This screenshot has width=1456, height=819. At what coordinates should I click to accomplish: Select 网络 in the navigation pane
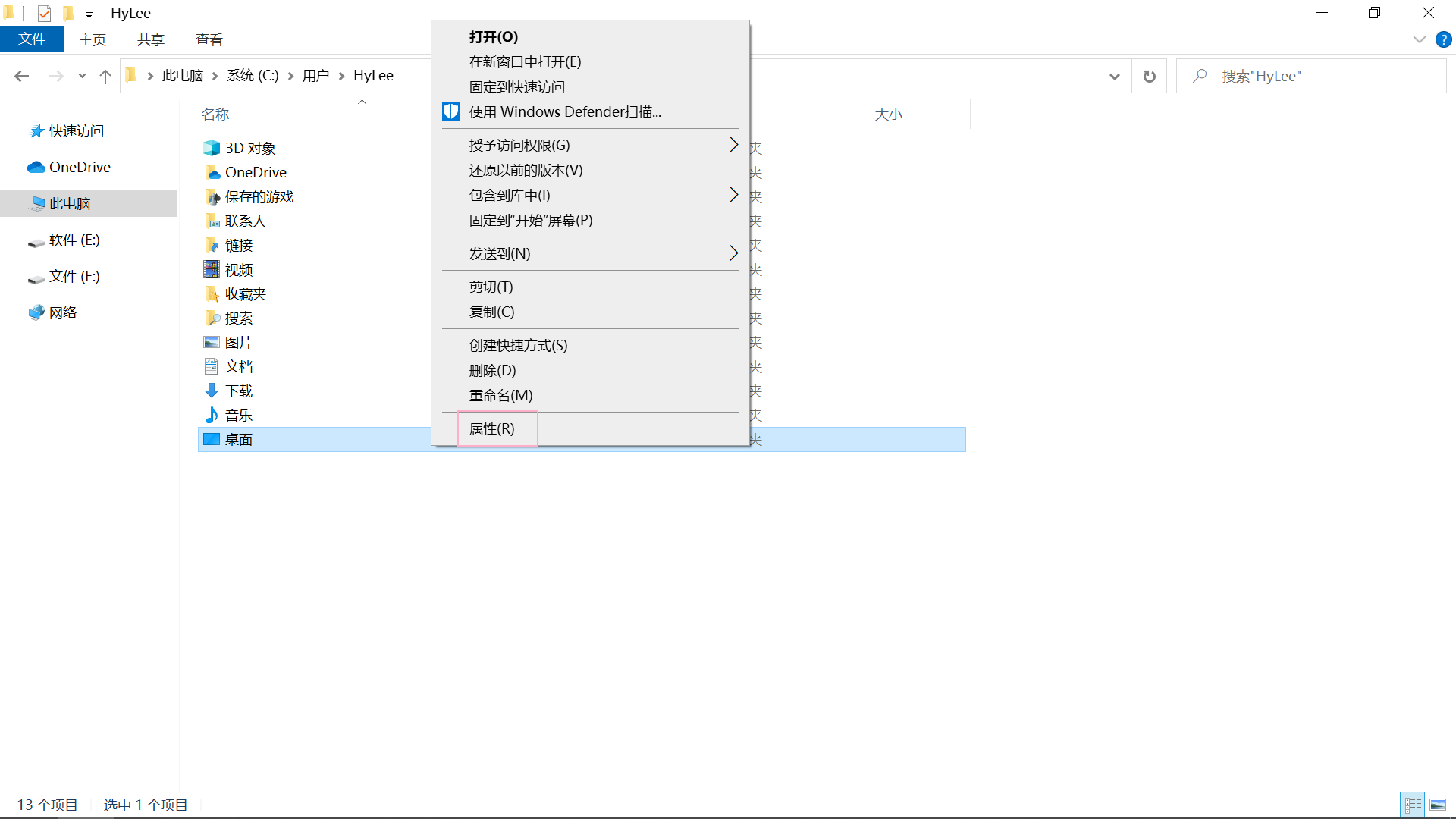(x=62, y=312)
